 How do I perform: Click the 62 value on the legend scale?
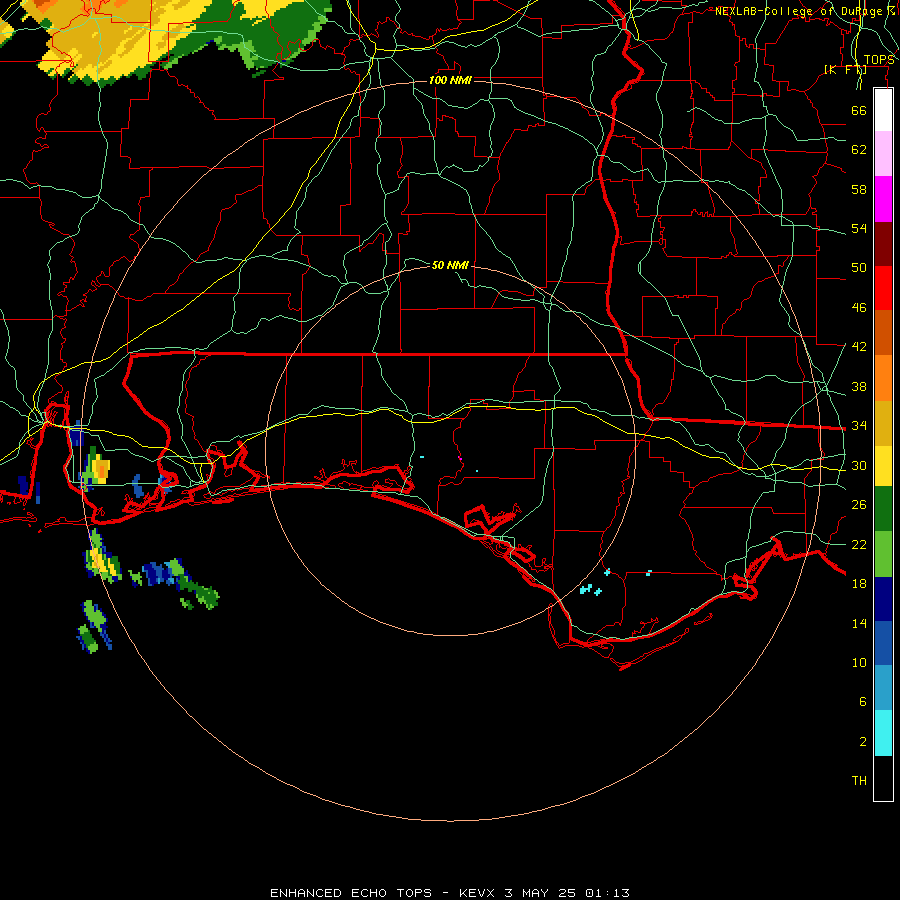click(859, 150)
